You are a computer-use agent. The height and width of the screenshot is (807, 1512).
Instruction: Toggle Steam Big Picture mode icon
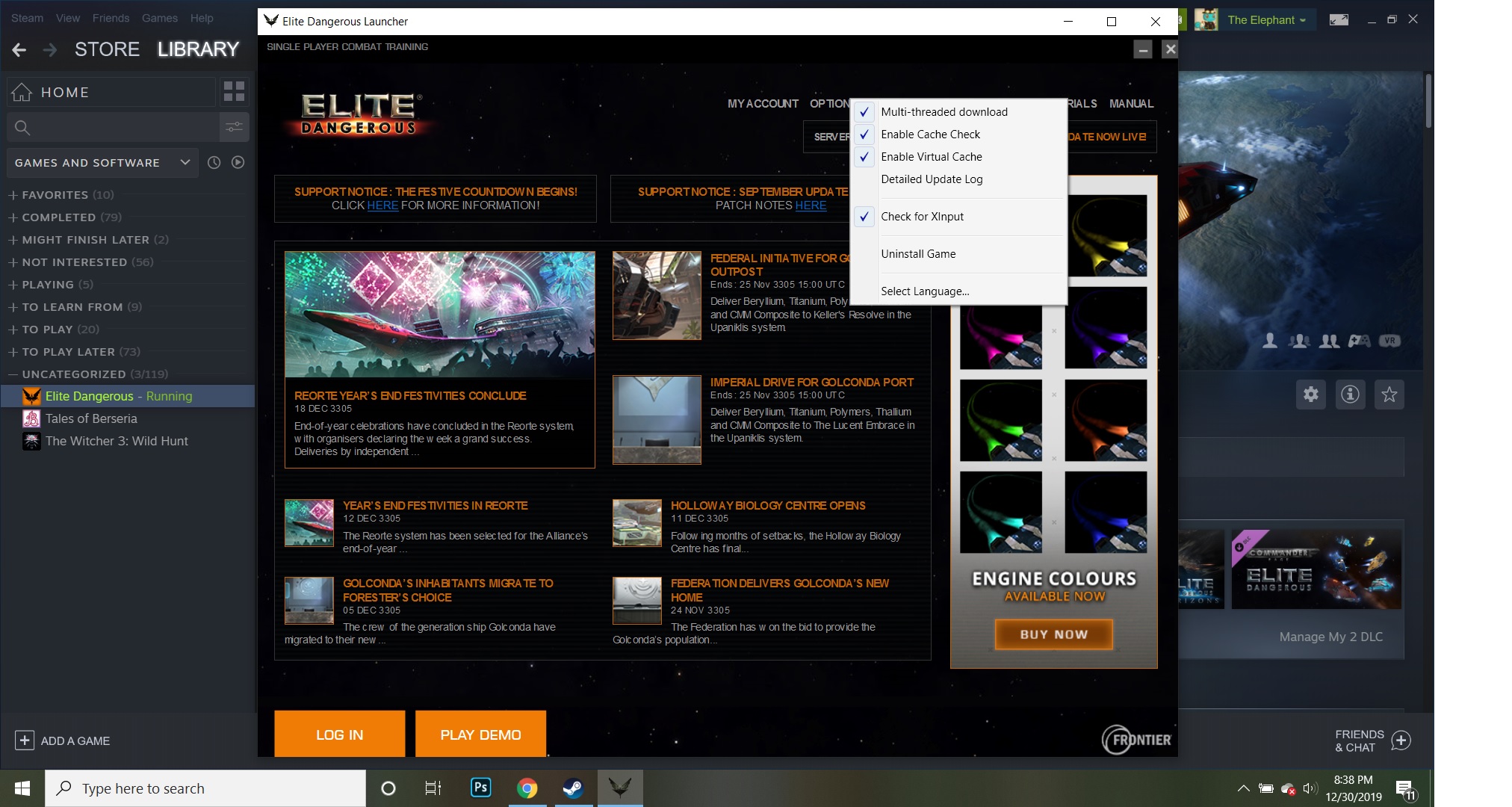[x=1339, y=20]
